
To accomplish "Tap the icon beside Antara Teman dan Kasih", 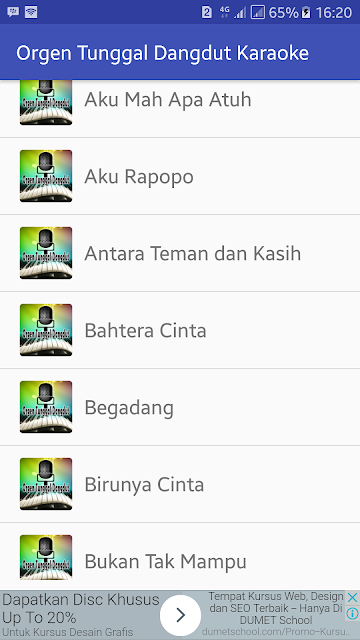I will [x=46, y=253].
